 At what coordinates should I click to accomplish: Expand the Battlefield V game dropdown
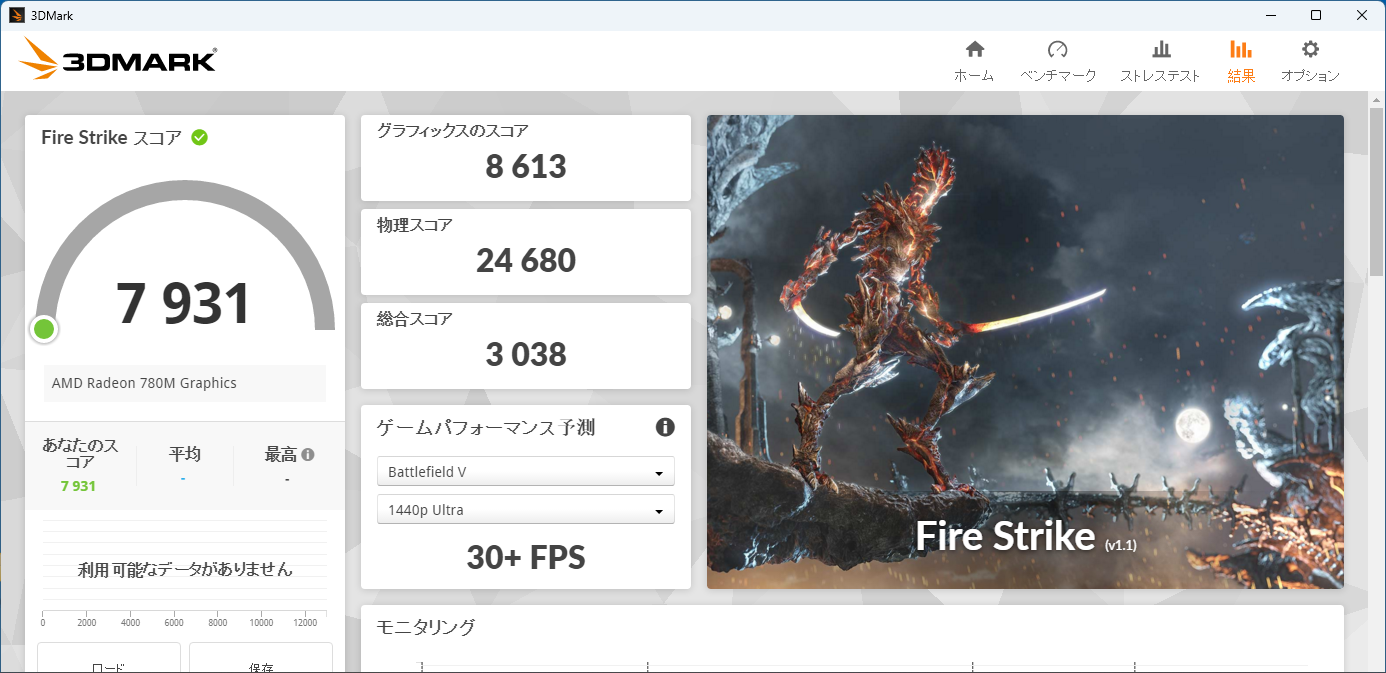click(526, 471)
